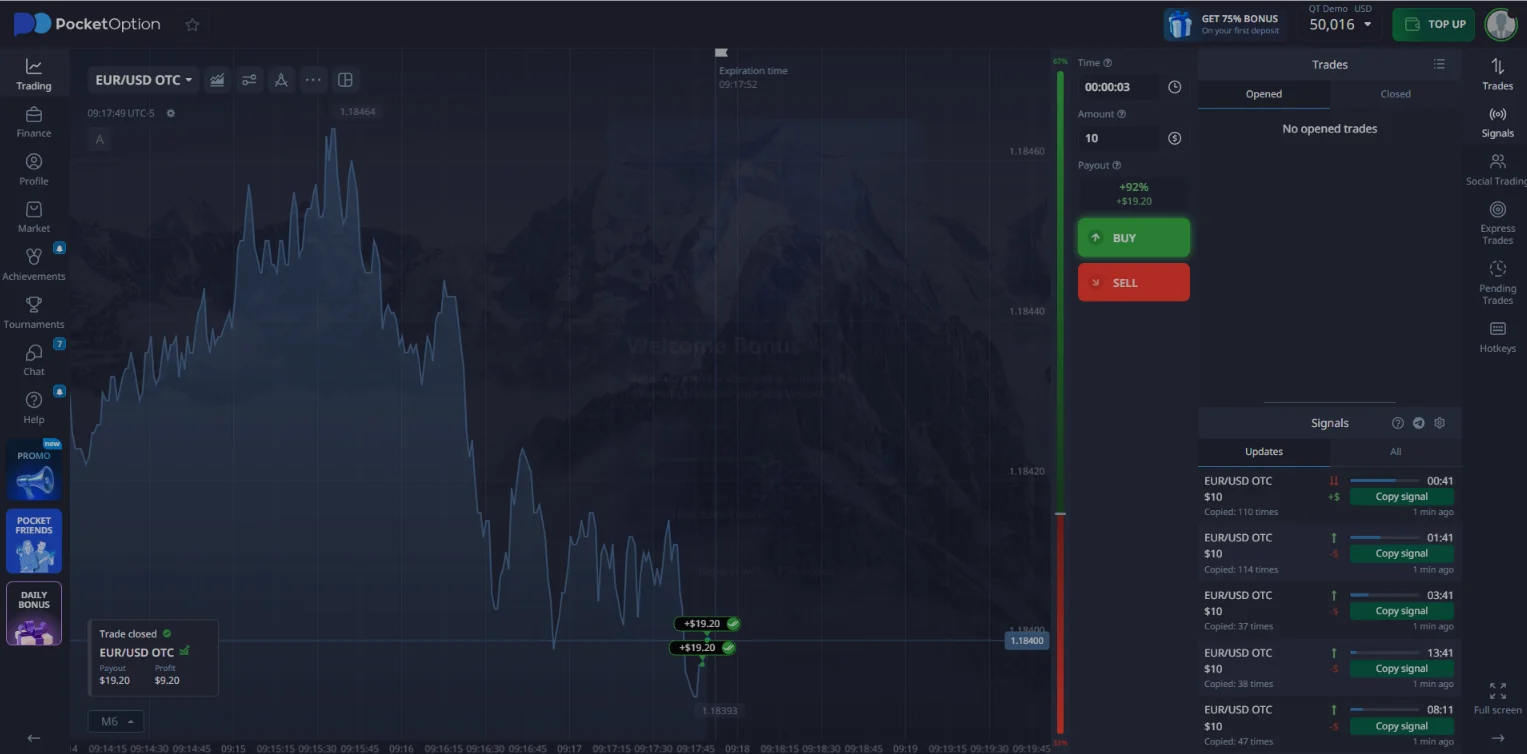Collapse the right sidebar arrow
Image resolution: width=1527 pixels, height=754 pixels.
coord(1497,738)
